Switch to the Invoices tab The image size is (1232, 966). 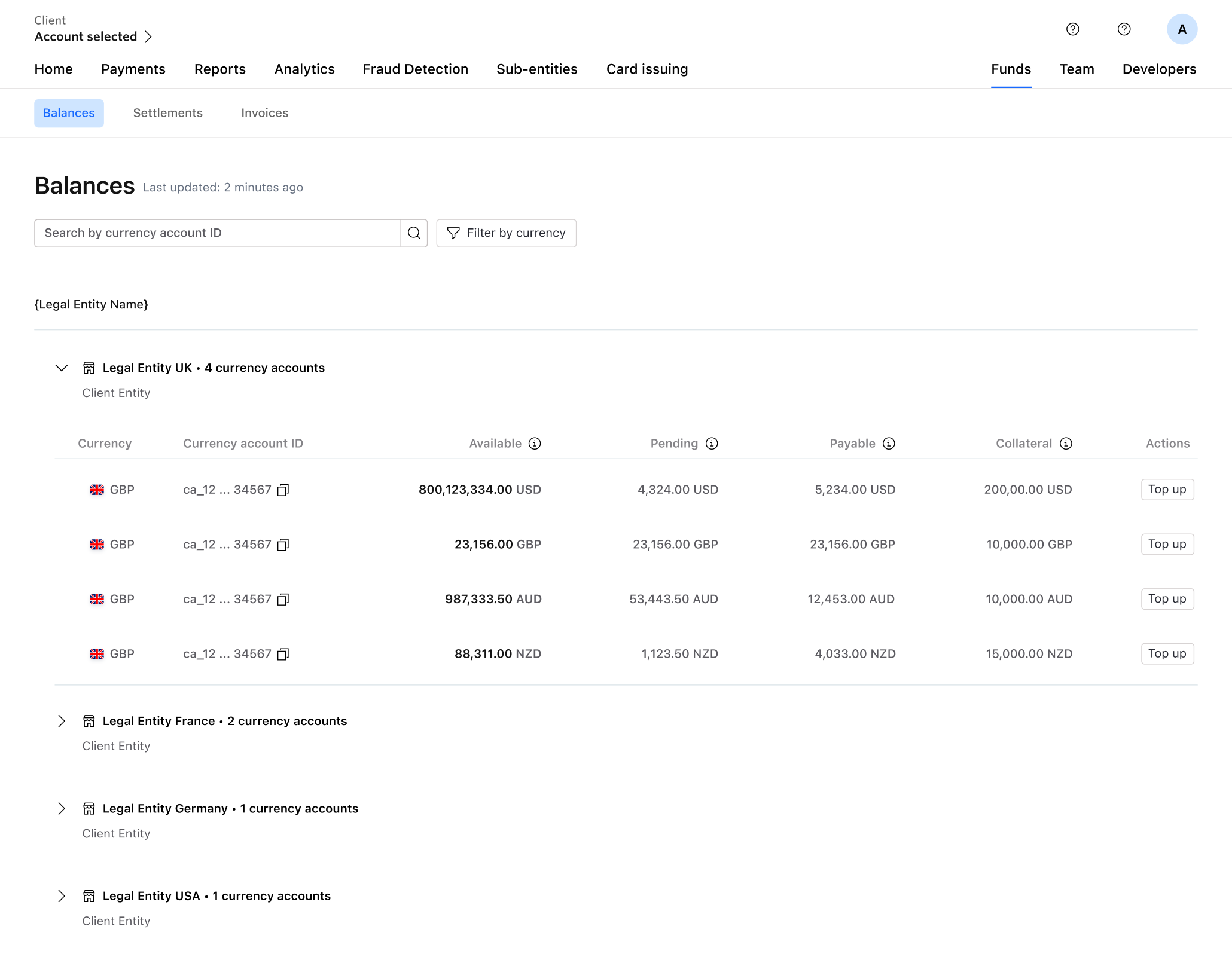[265, 113]
